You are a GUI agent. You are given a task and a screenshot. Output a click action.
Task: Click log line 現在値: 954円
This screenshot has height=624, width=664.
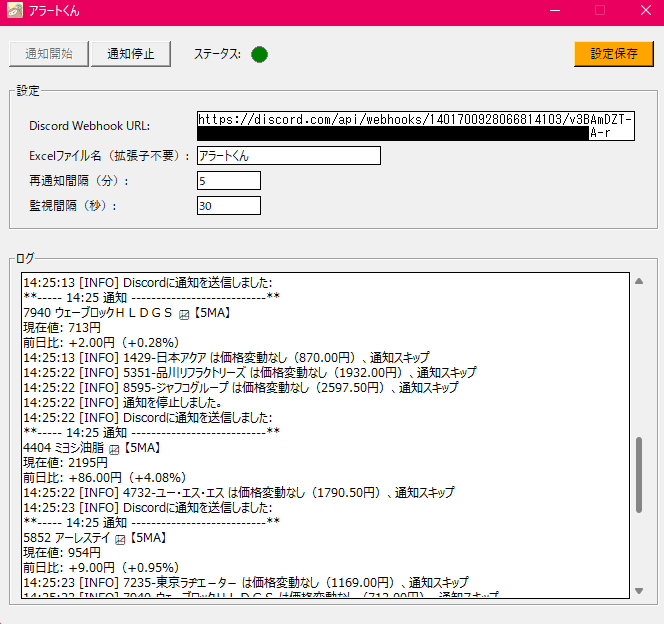point(62,552)
